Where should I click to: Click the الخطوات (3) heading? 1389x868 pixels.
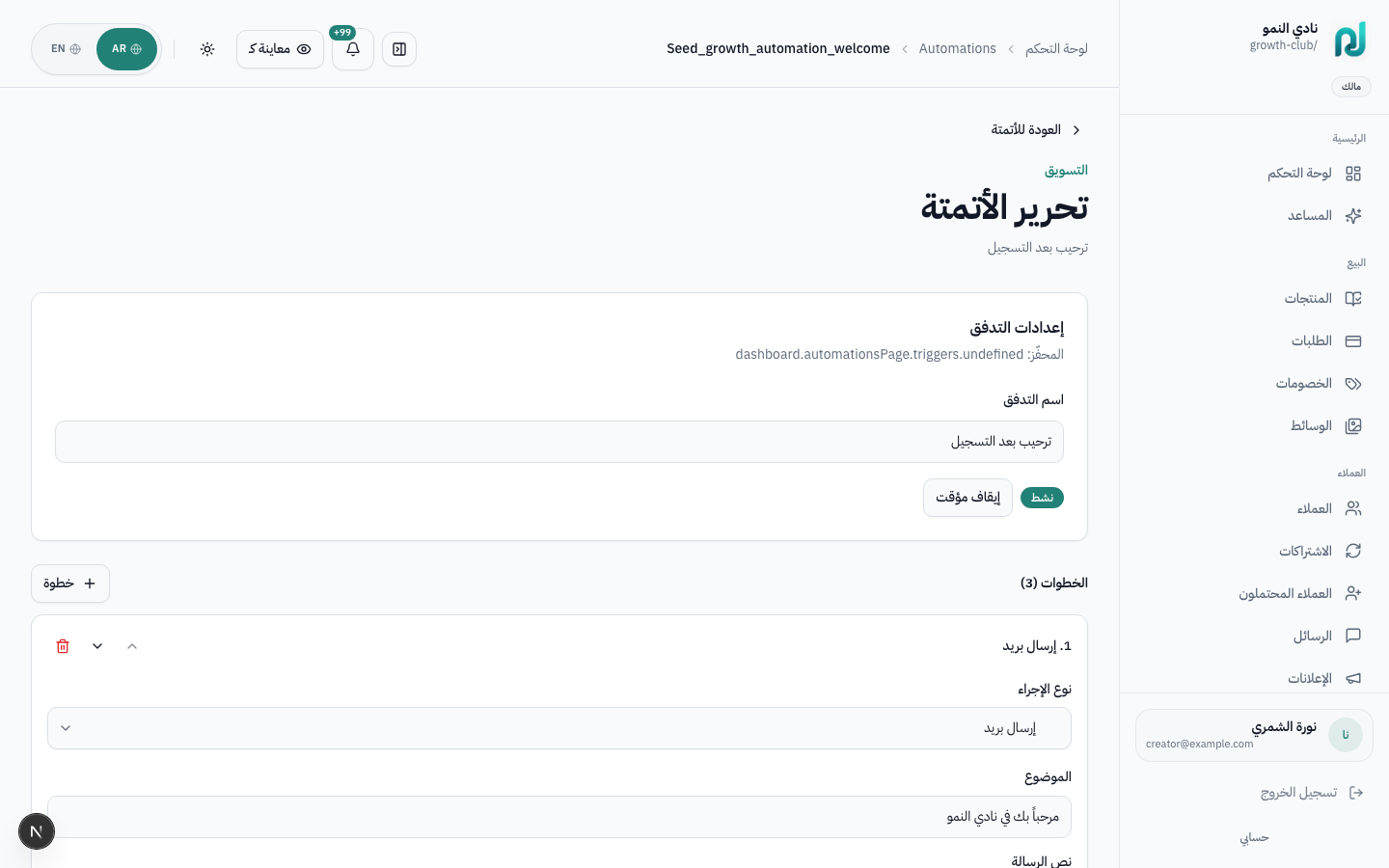coord(1054,583)
